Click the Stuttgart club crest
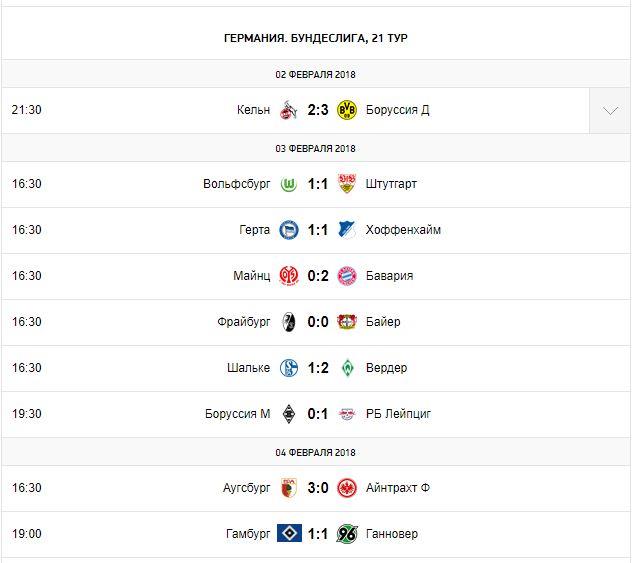The width and height of the screenshot is (634, 563). tap(347, 184)
